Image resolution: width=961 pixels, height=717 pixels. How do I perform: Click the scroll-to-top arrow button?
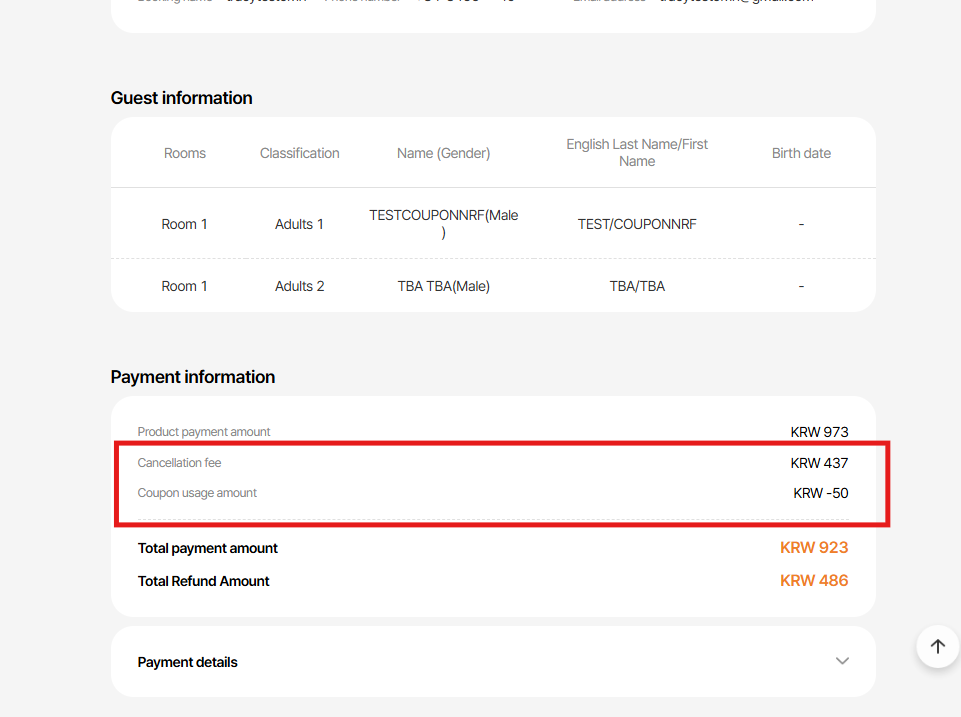pos(937,646)
